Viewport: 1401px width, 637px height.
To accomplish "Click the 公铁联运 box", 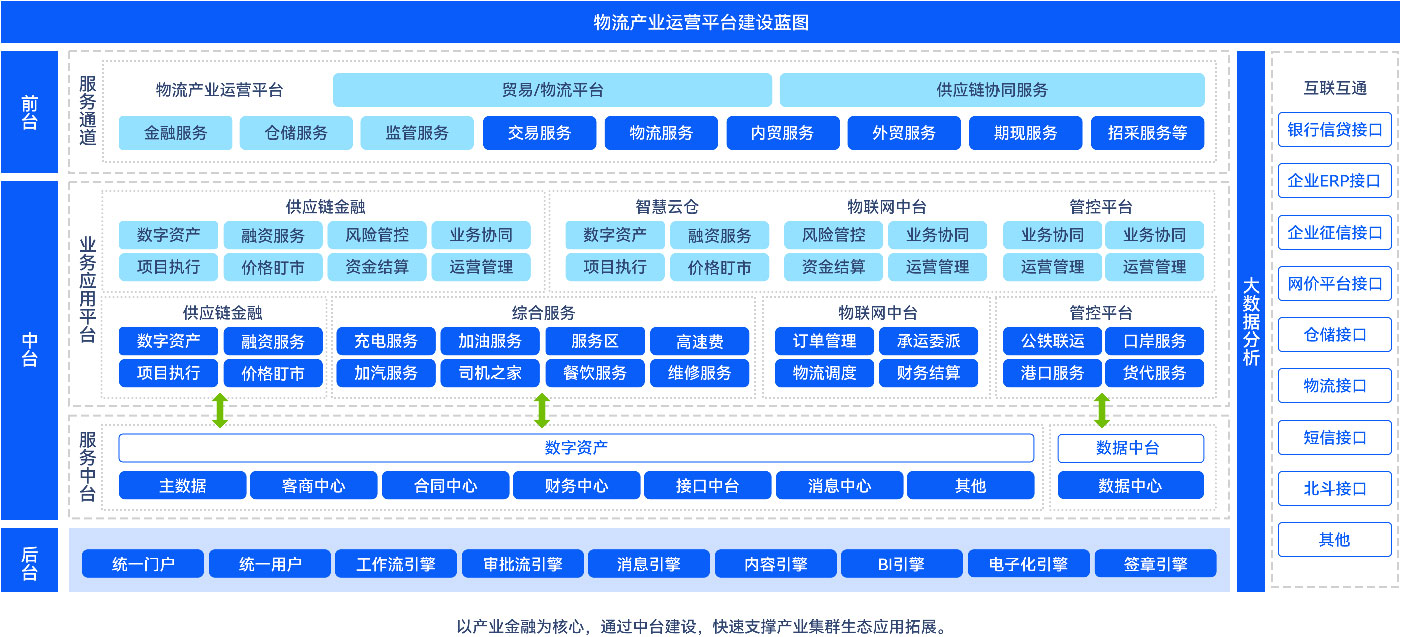I will coord(1052,341).
